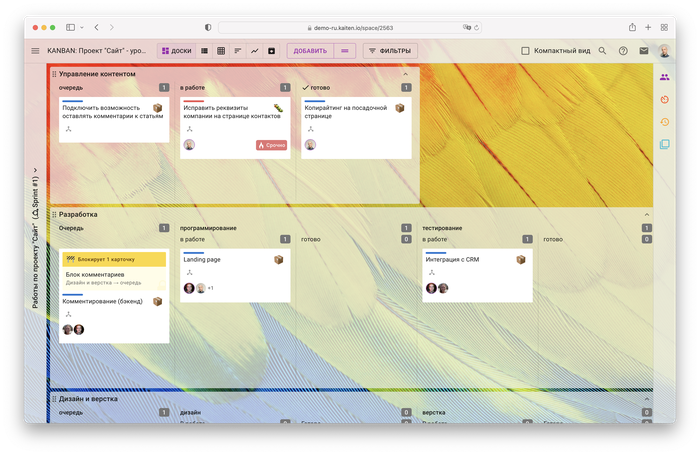700x455 pixels.
Task: Open the Landing page card
Action: pyautogui.click(x=202, y=260)
